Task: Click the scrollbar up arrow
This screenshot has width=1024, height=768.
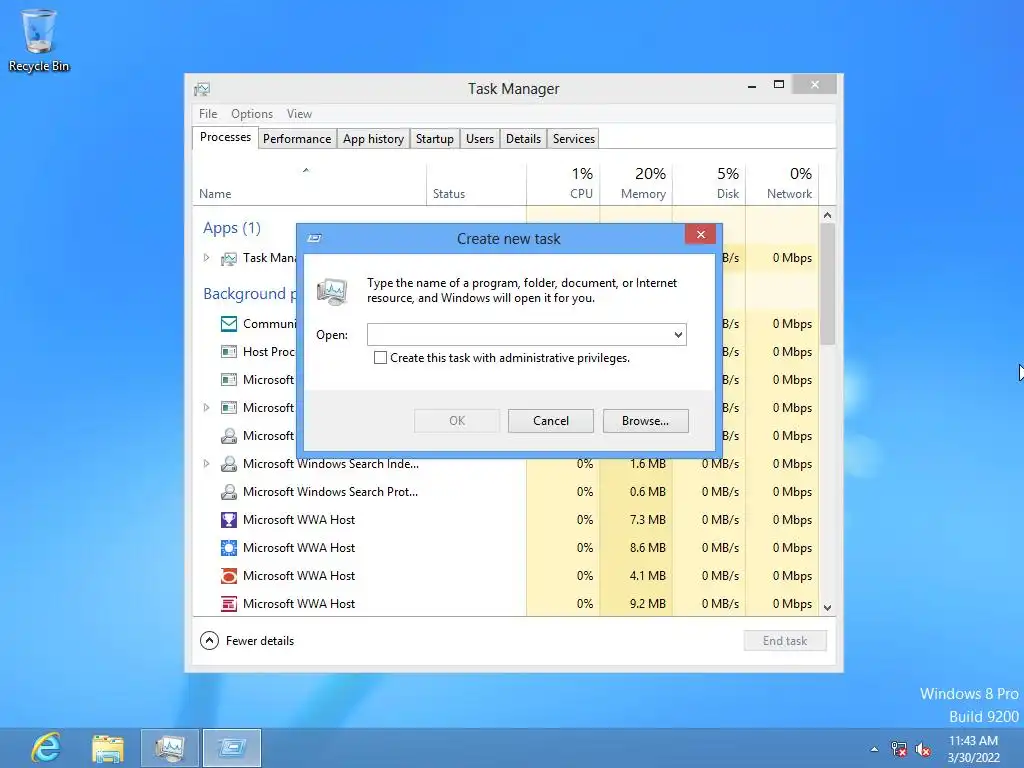Action: (827, 216)
